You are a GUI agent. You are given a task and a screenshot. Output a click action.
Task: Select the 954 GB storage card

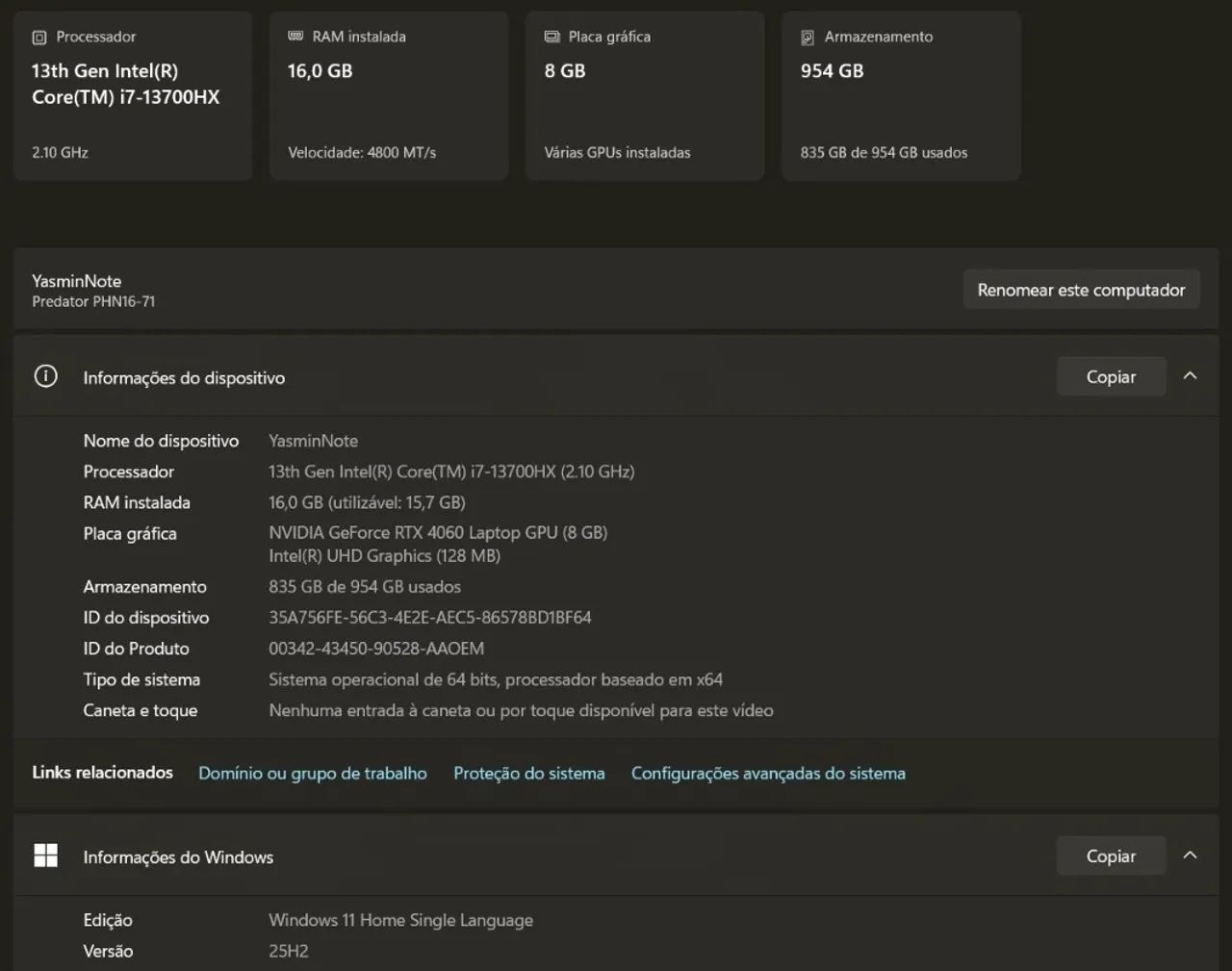[x=901, y=95]
